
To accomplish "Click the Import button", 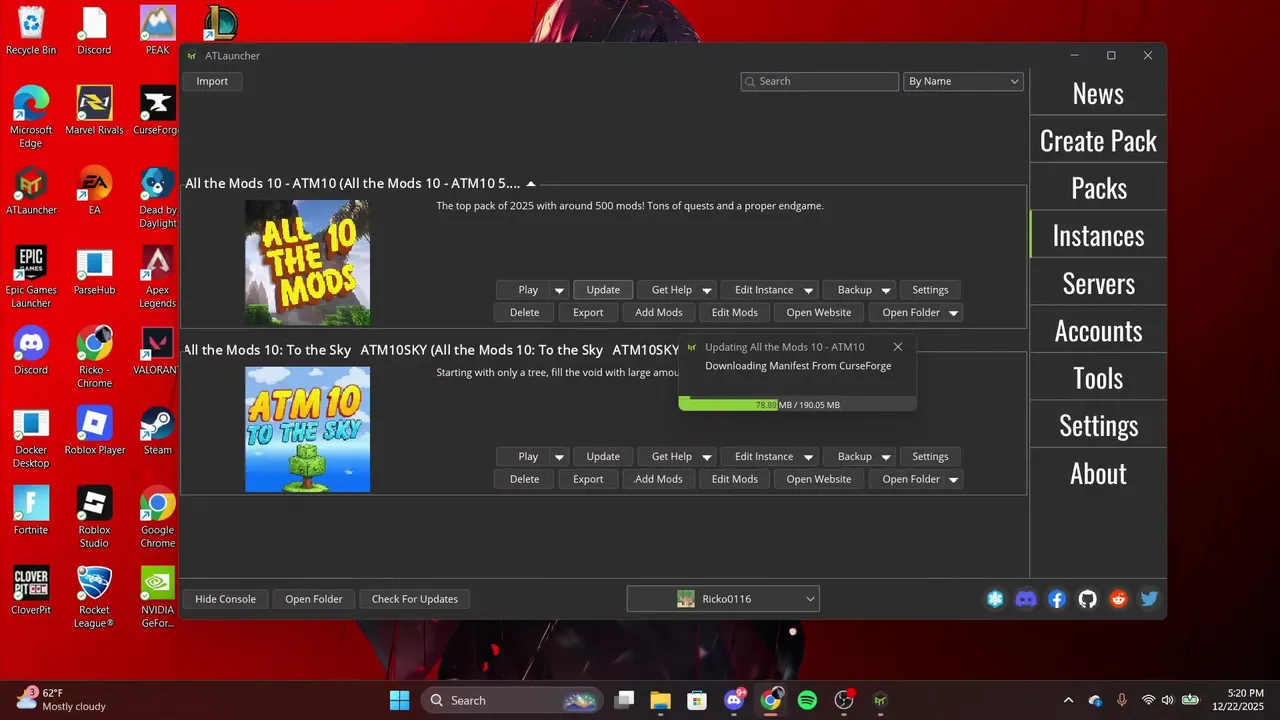I will [212, 81].
